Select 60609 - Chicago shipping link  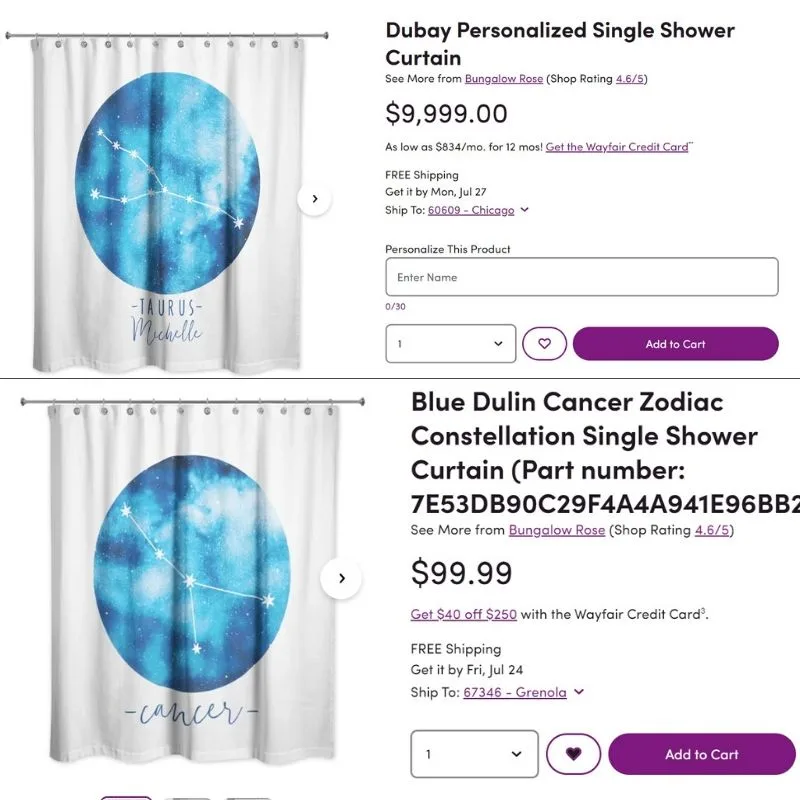471,210
